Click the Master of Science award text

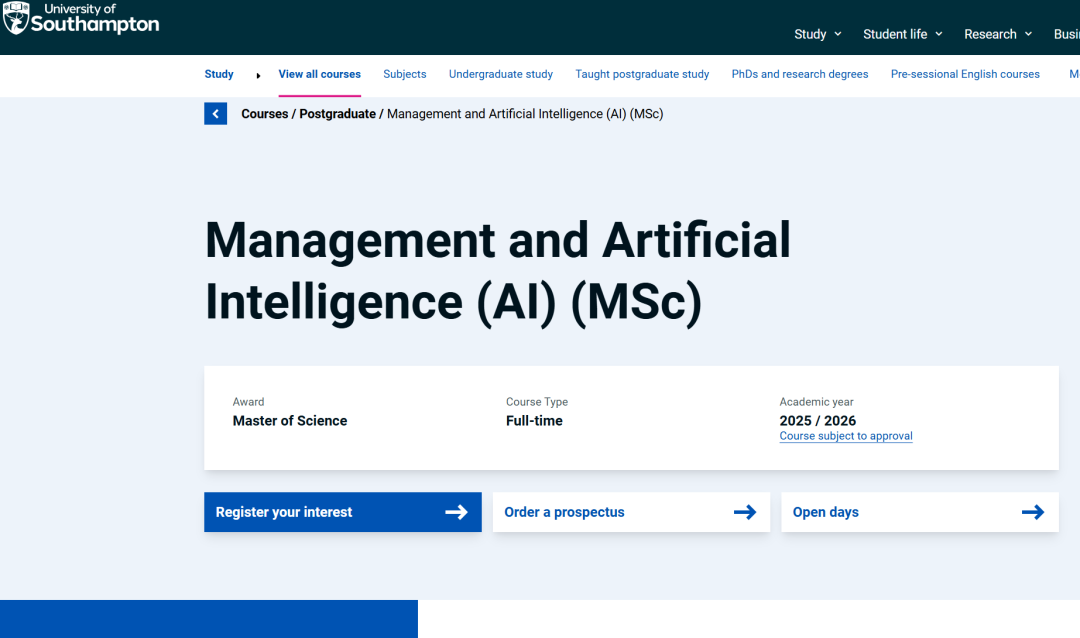point(290,421)
